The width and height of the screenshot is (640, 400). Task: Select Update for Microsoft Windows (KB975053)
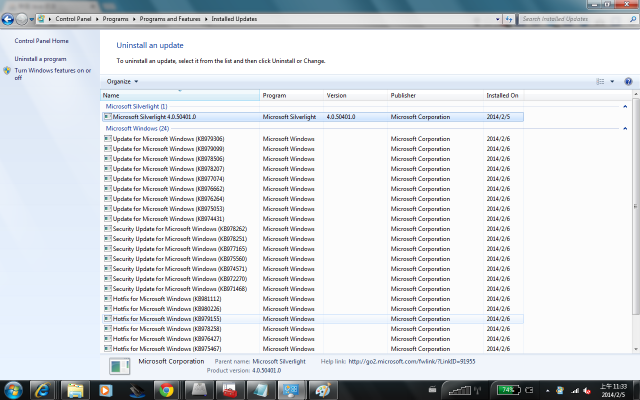313,209
